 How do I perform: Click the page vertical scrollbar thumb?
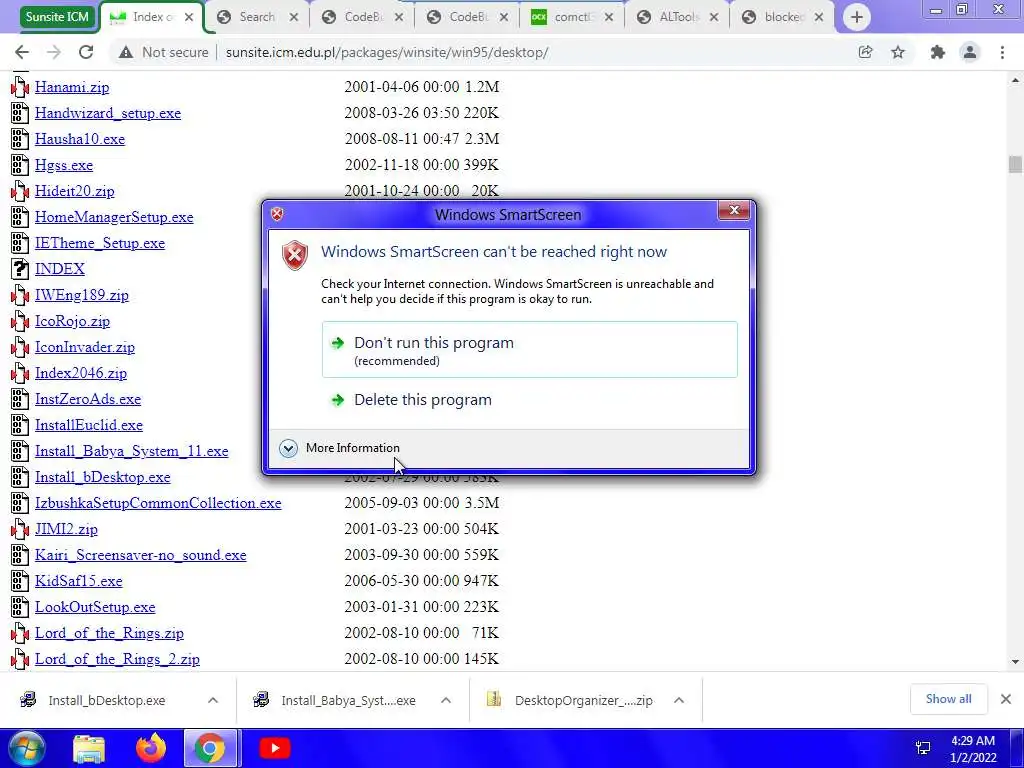[1015, 164]
